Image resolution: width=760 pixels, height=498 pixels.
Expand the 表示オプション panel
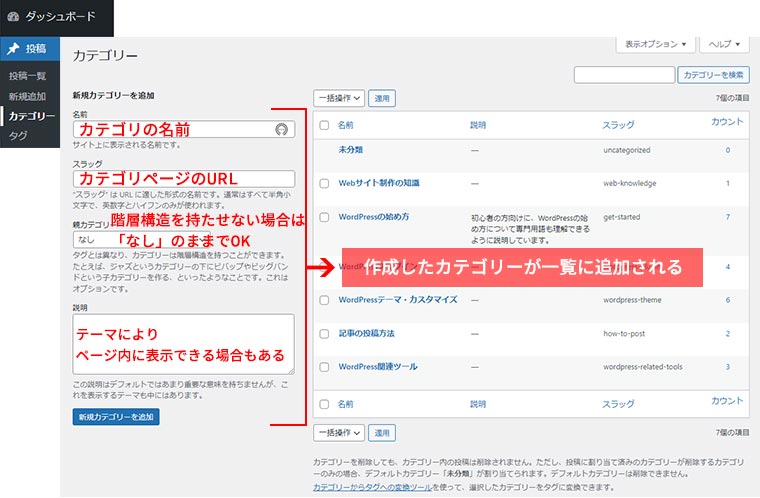tap(655, 44)
